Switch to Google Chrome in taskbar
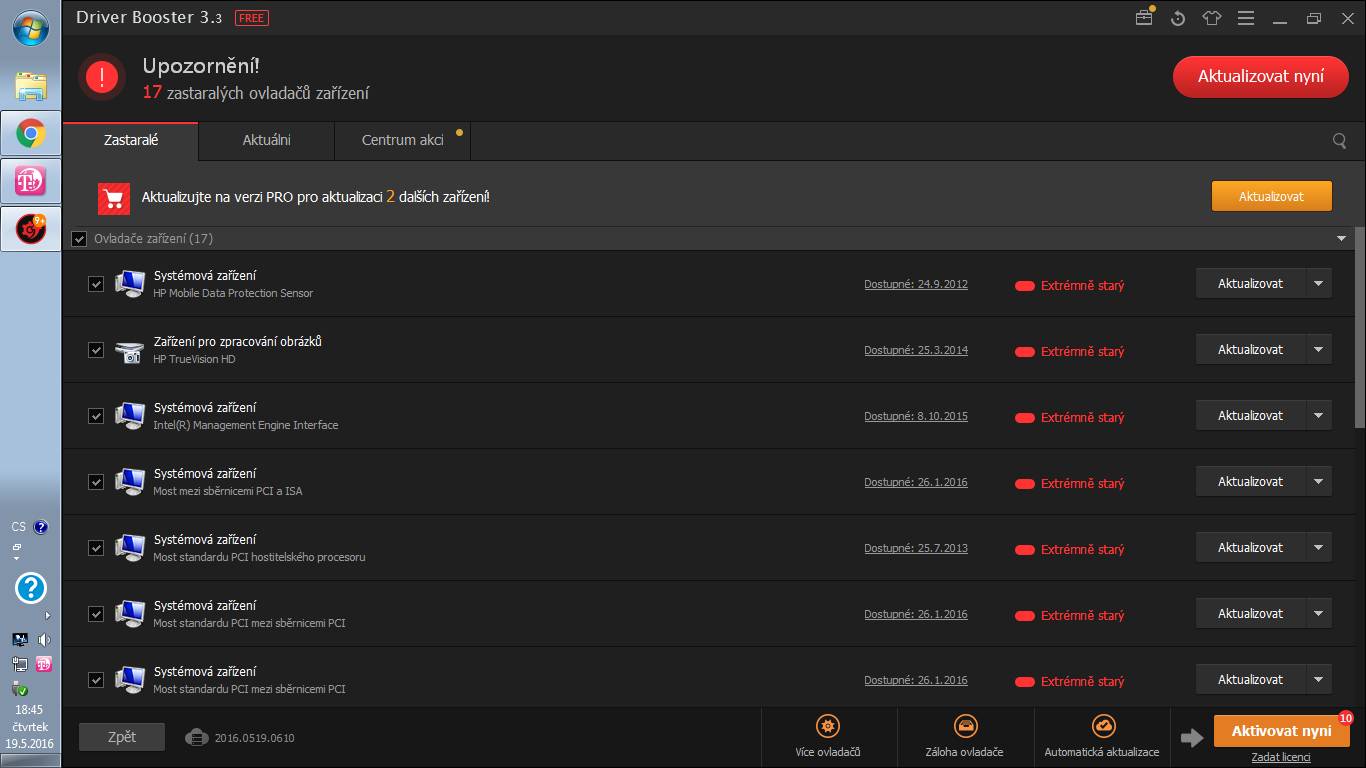 coord(31,133)
